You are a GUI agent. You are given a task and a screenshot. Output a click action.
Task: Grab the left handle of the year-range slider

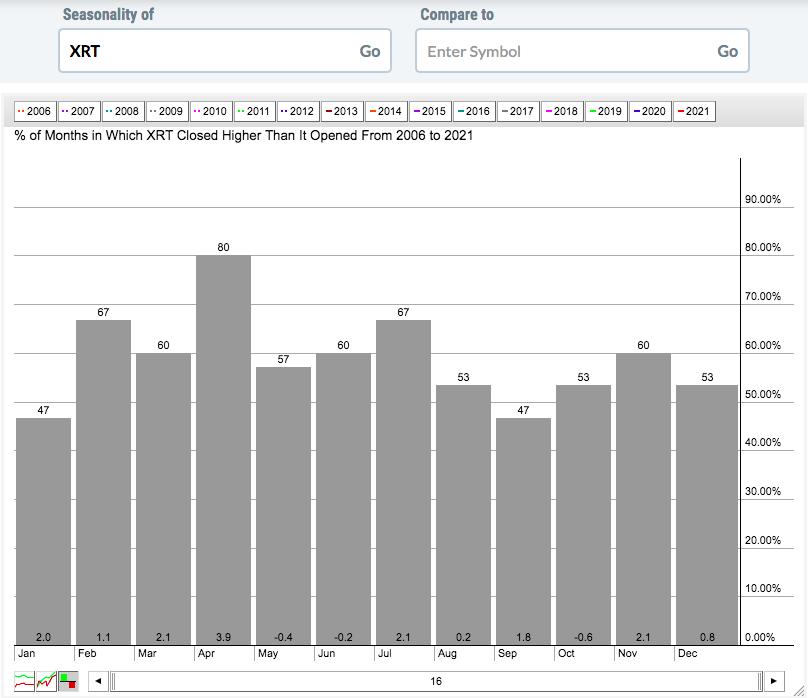[x=113, y=681]
